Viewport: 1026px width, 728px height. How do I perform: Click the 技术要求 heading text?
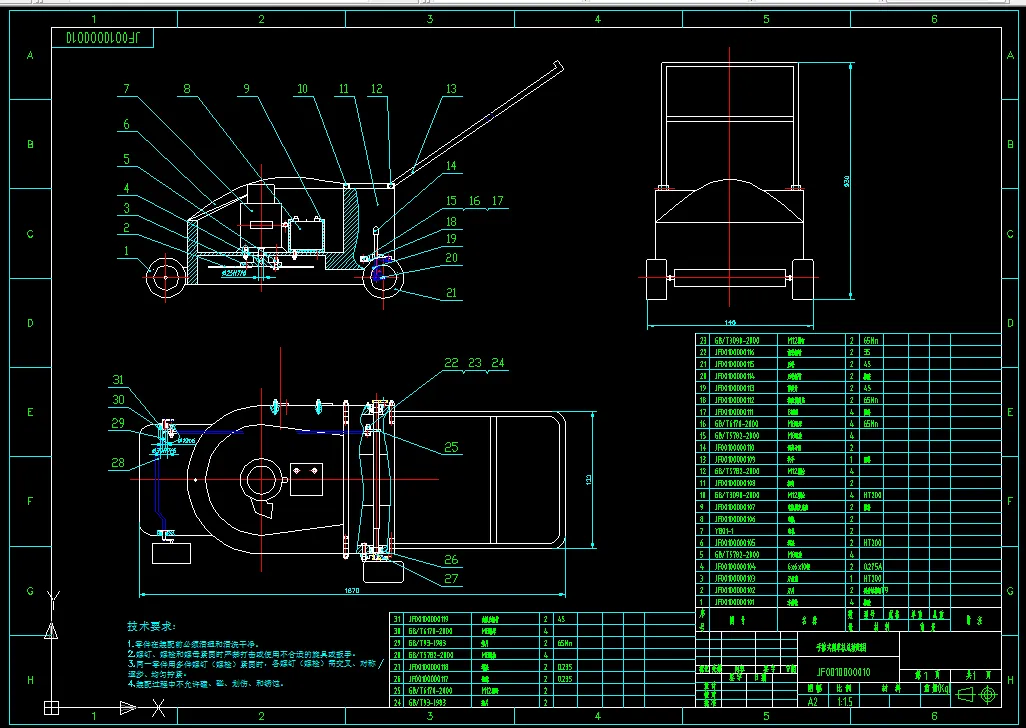pos(151,627)
